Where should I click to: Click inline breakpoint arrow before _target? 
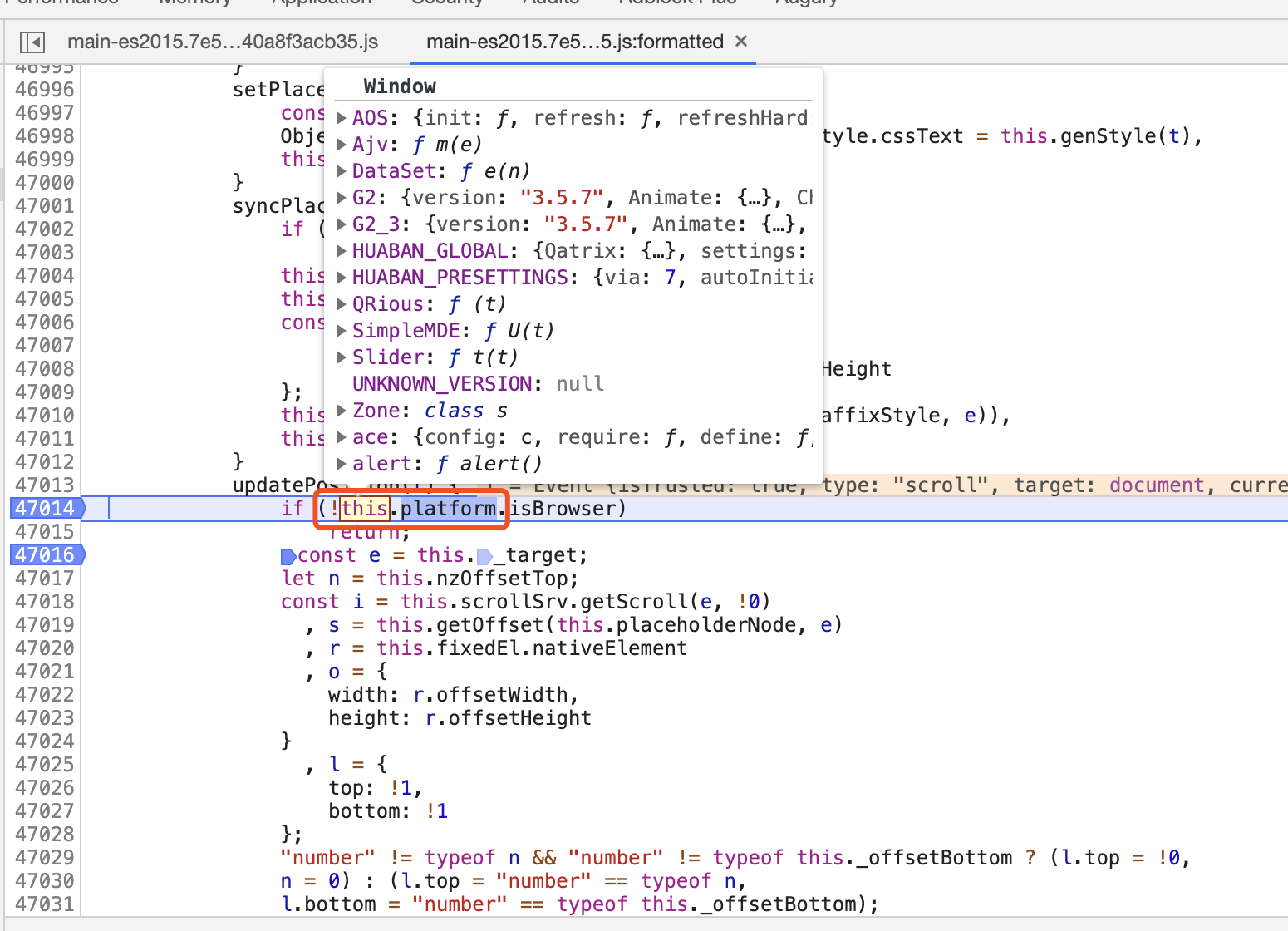click(484, 554)
